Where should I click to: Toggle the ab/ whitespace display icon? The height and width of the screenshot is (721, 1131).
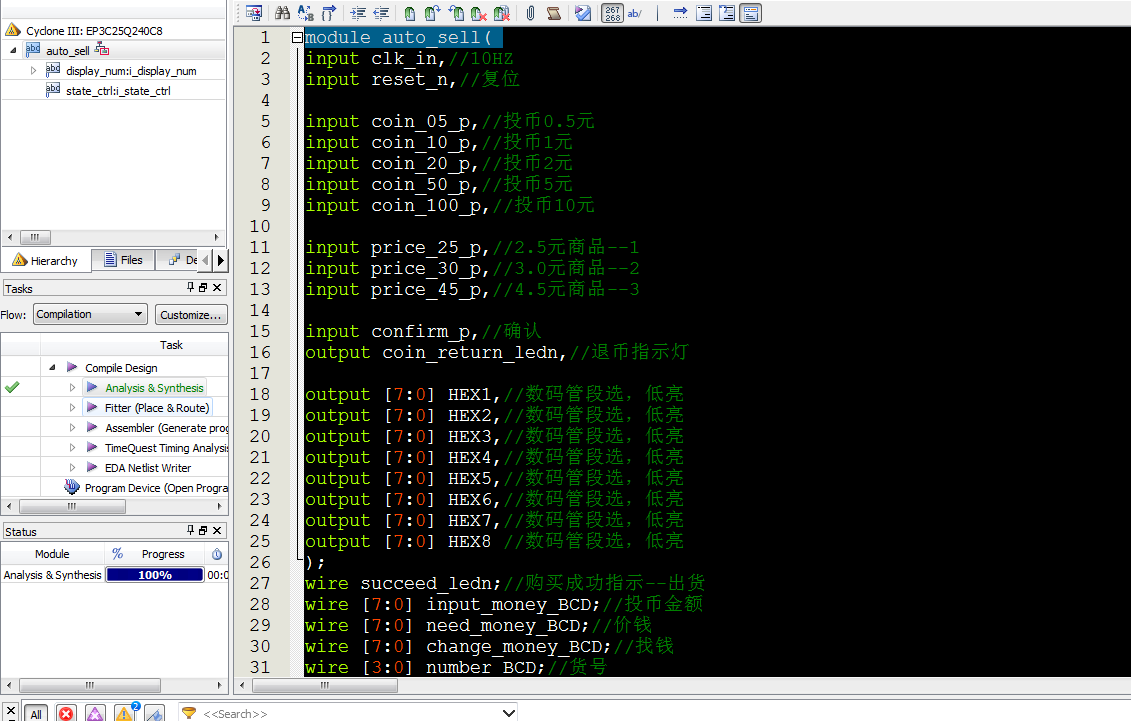click(635, 13)
